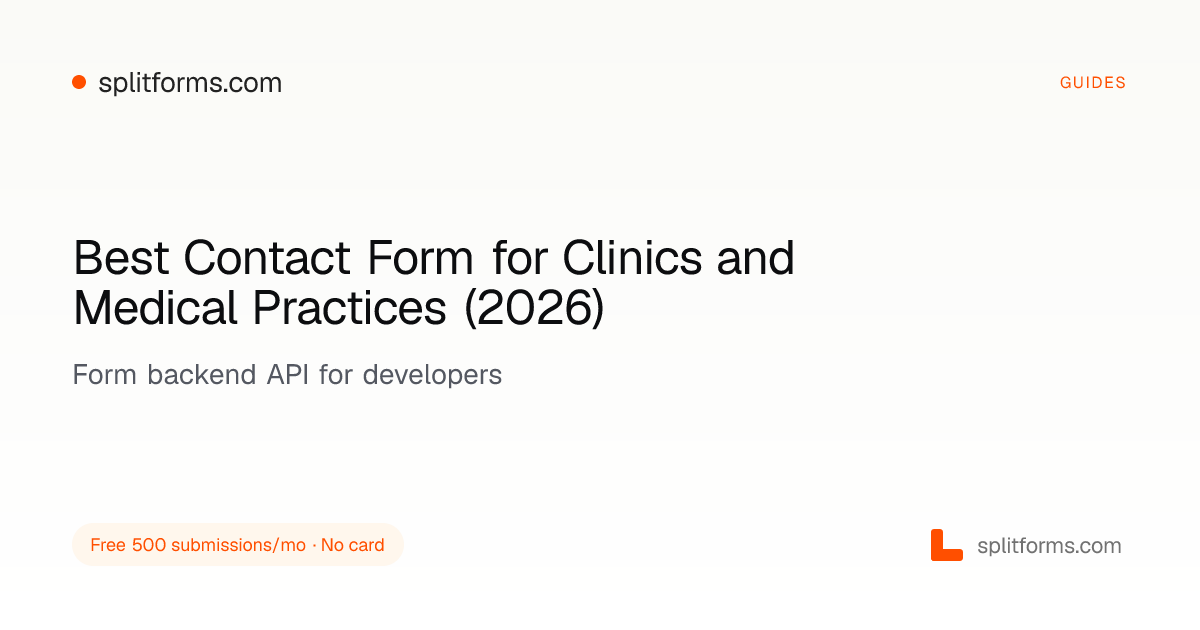1200x630 pixels.
Task: Click the orange dot beside splitforms.com
Action: [x=79, y=83]
